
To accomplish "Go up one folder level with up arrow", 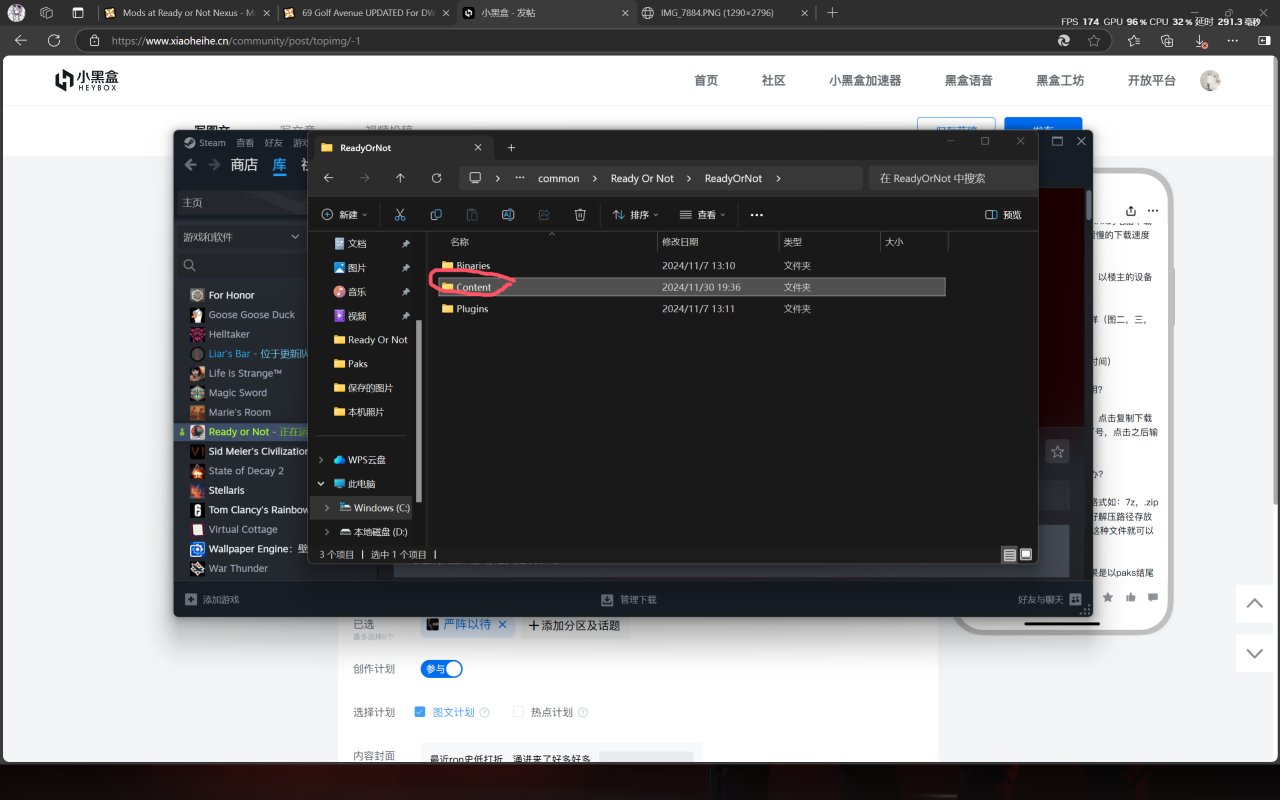I will (x=400, y=178).
